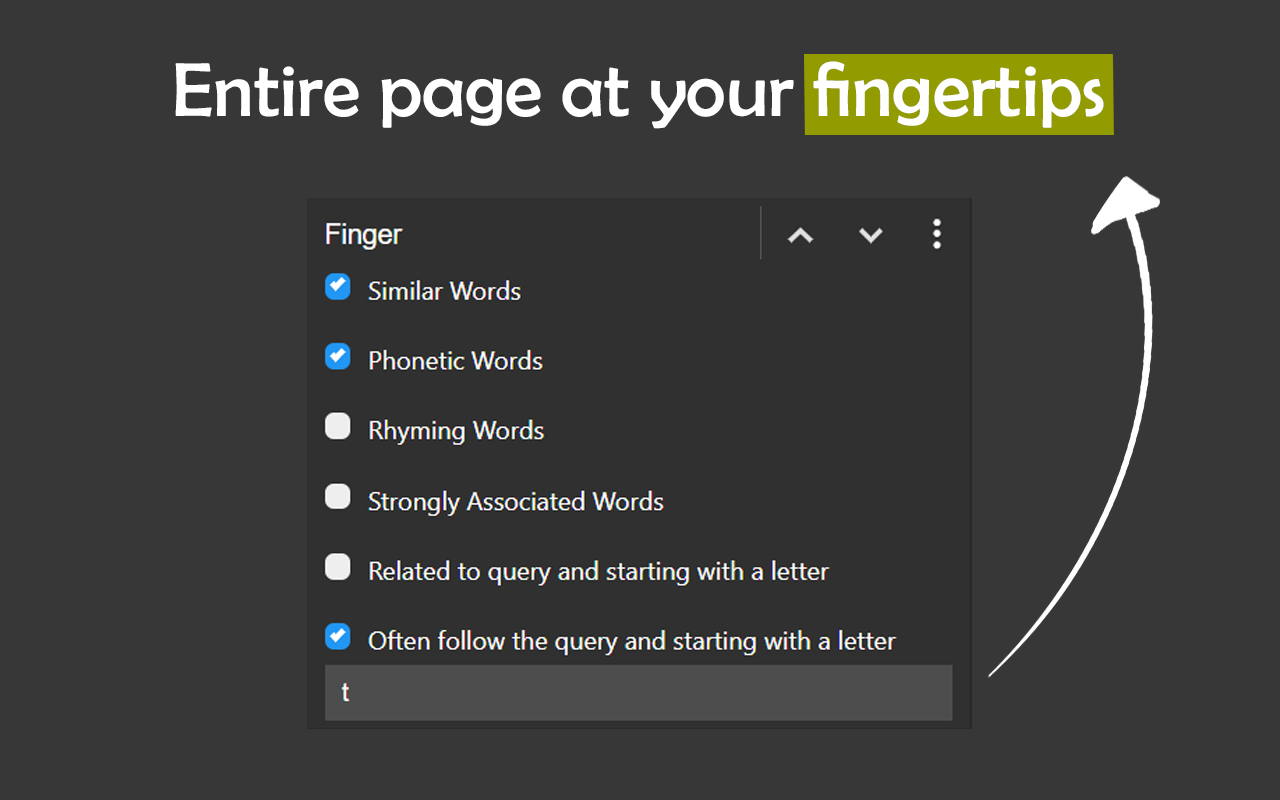Viewport: 1280px width, 800px height.
Task: Focus the letter input field containing t
Action: tap(638, 692)
